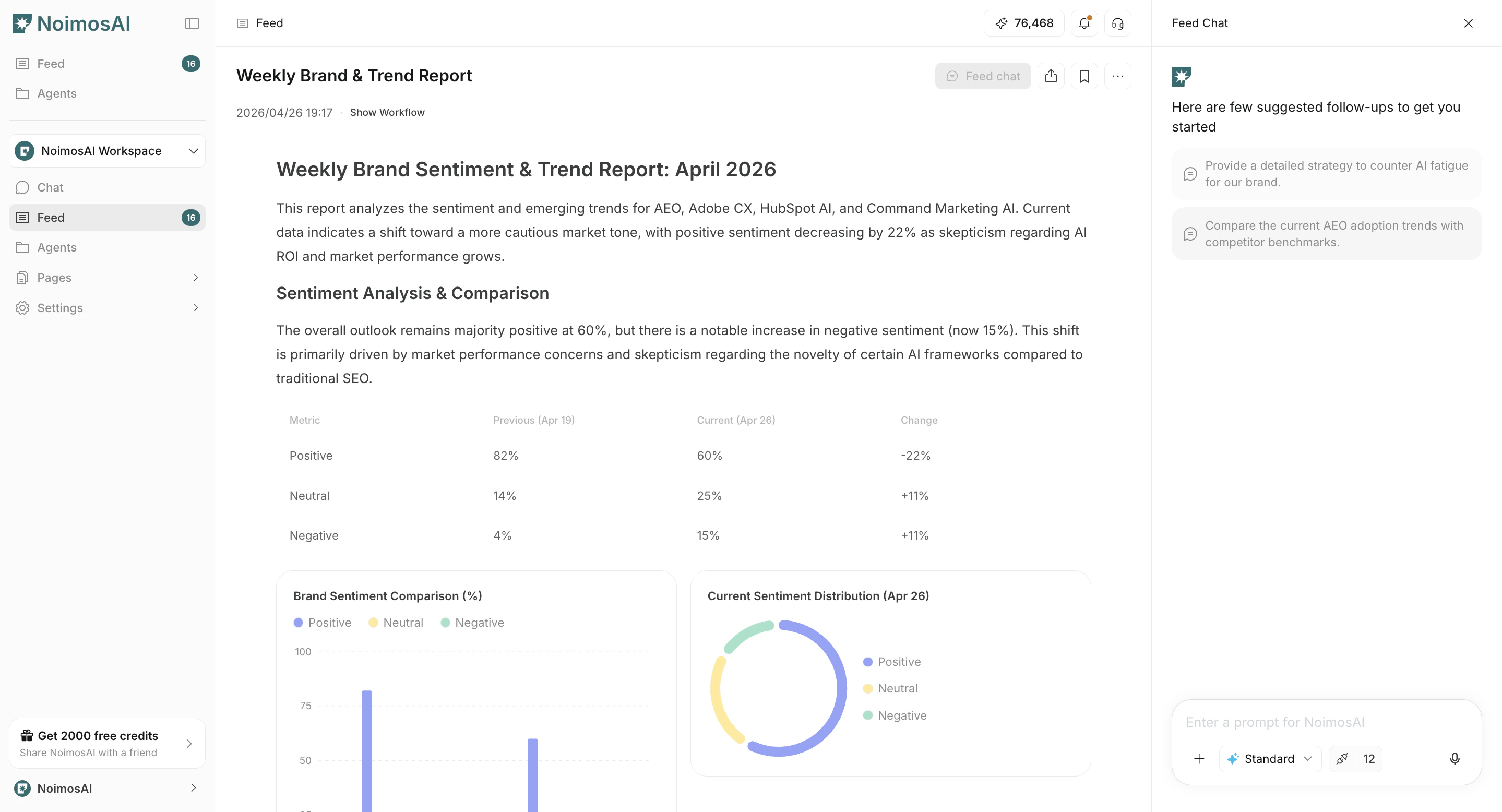The height and width of the screenshot is (812, 1502).
Task: Click the Feed icon in top breadcrumb
Action: pyautogui.click(x=243, y=23)
